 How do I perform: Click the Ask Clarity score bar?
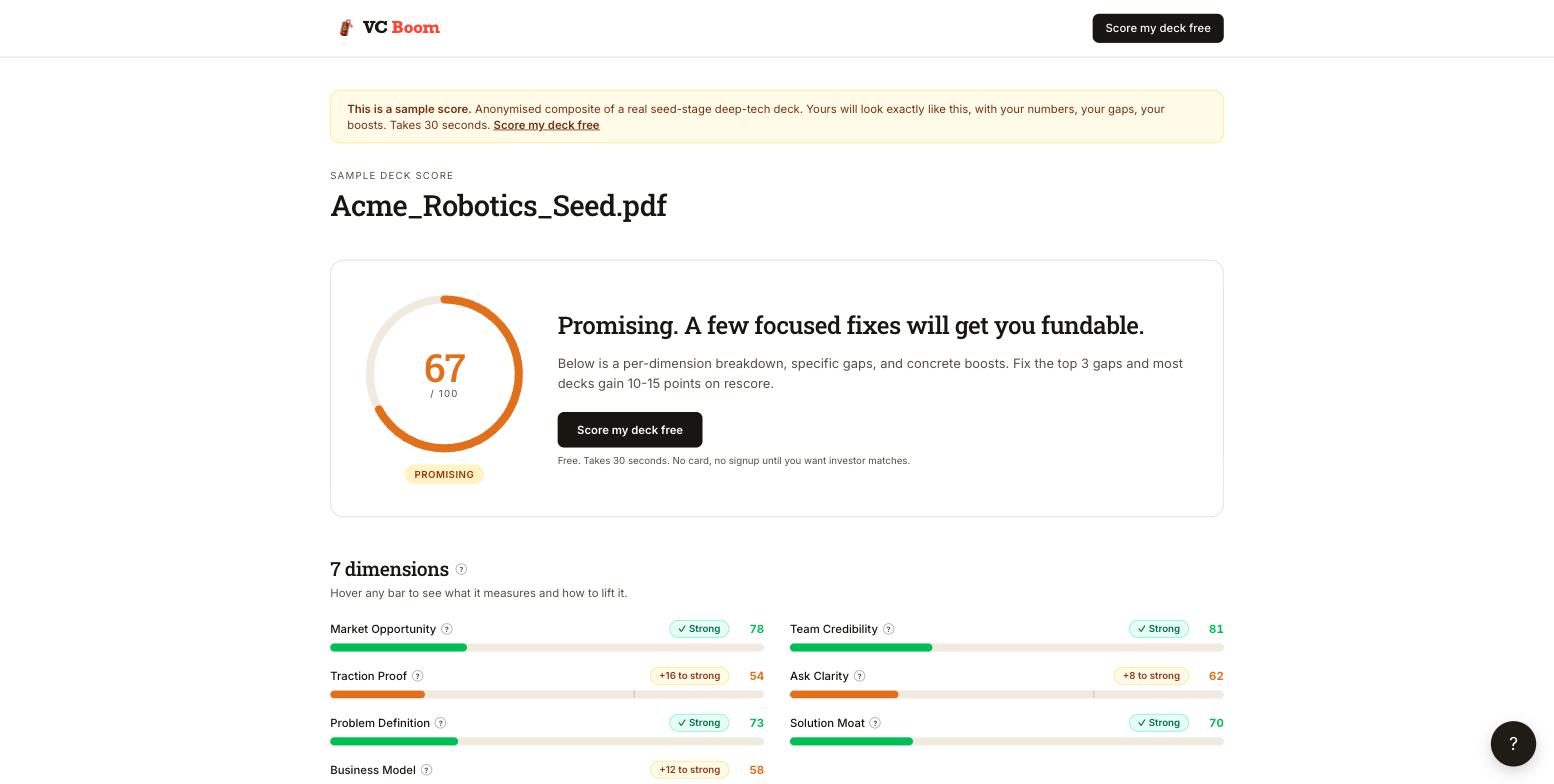(1007, 695)
